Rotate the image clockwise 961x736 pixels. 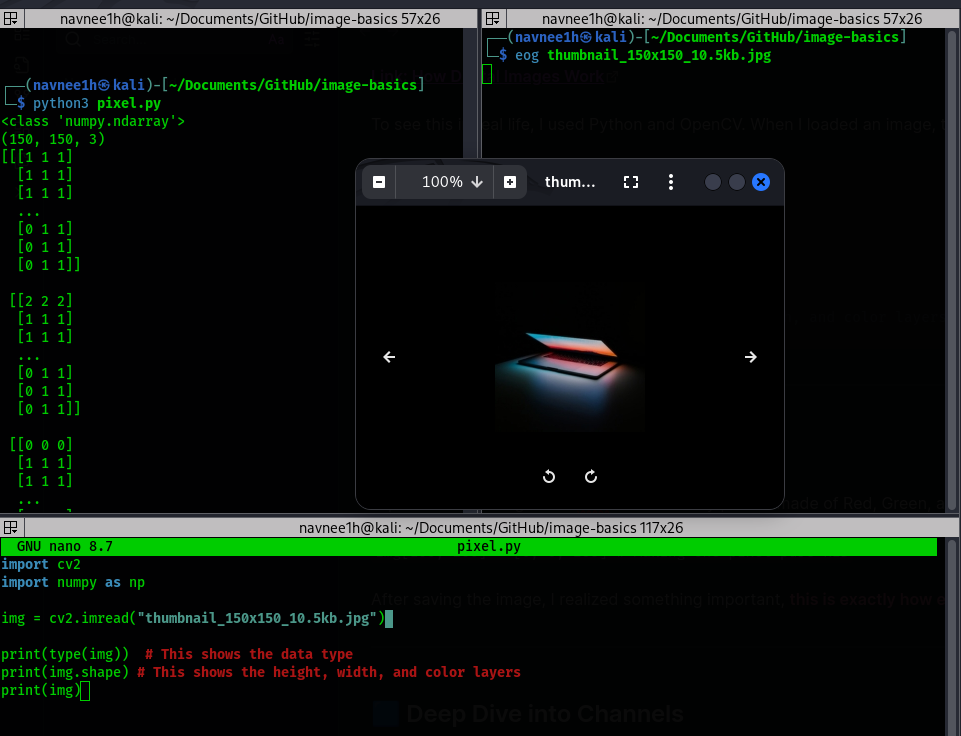(x=591, y=476)
